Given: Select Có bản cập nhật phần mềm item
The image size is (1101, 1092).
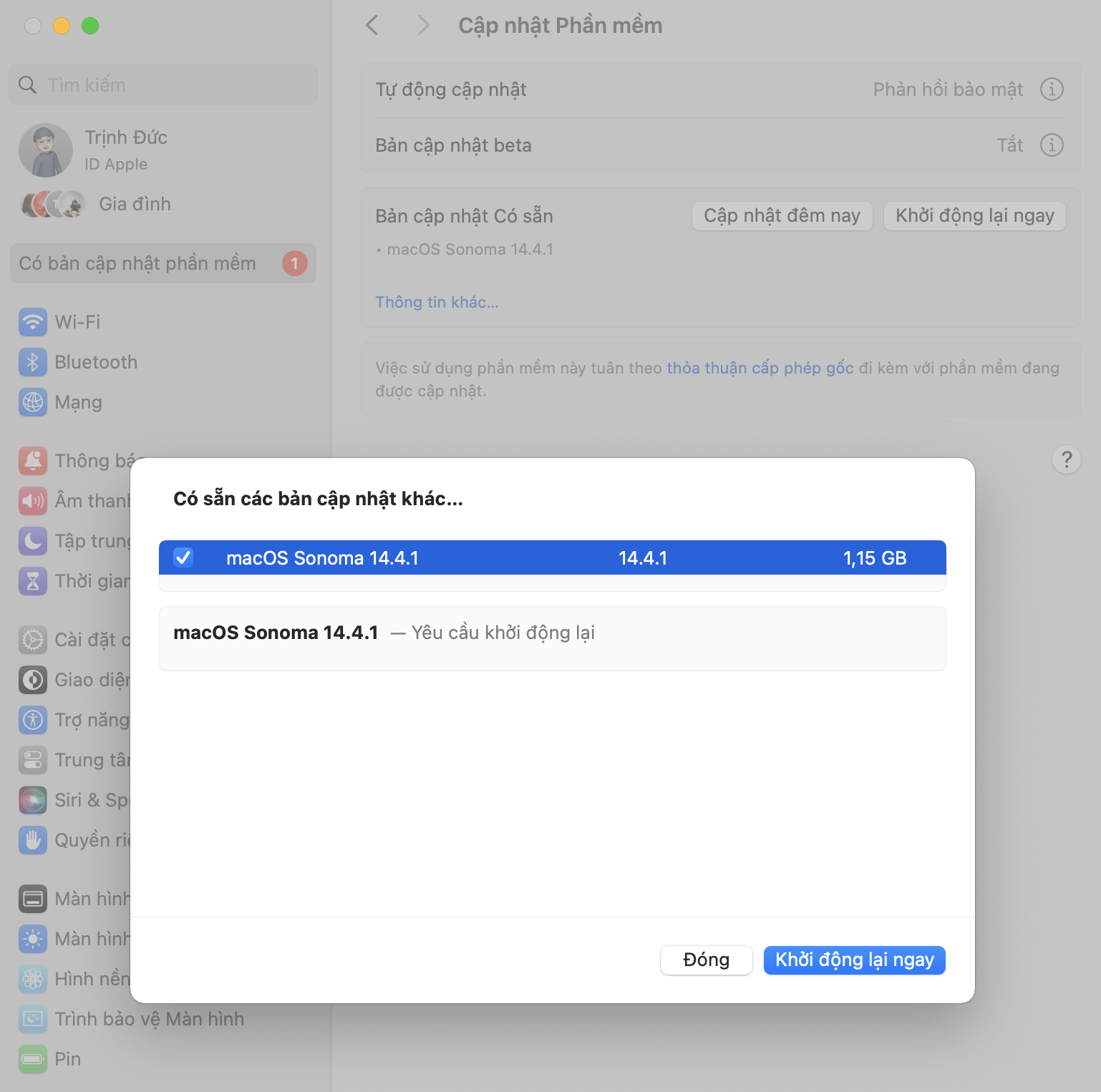Looking at the screenshot, I should (163, 263).
